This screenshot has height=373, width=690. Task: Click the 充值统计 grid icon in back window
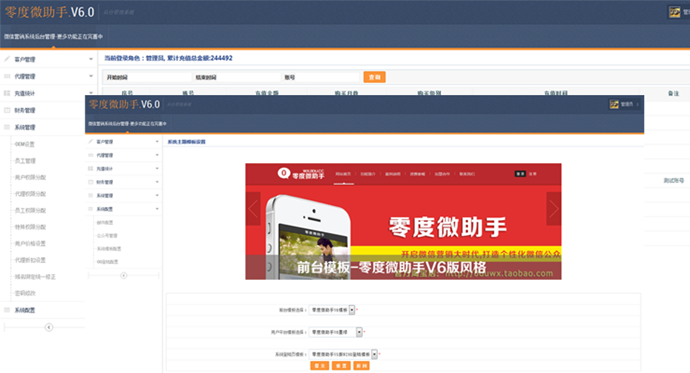(x=7, y=93)
